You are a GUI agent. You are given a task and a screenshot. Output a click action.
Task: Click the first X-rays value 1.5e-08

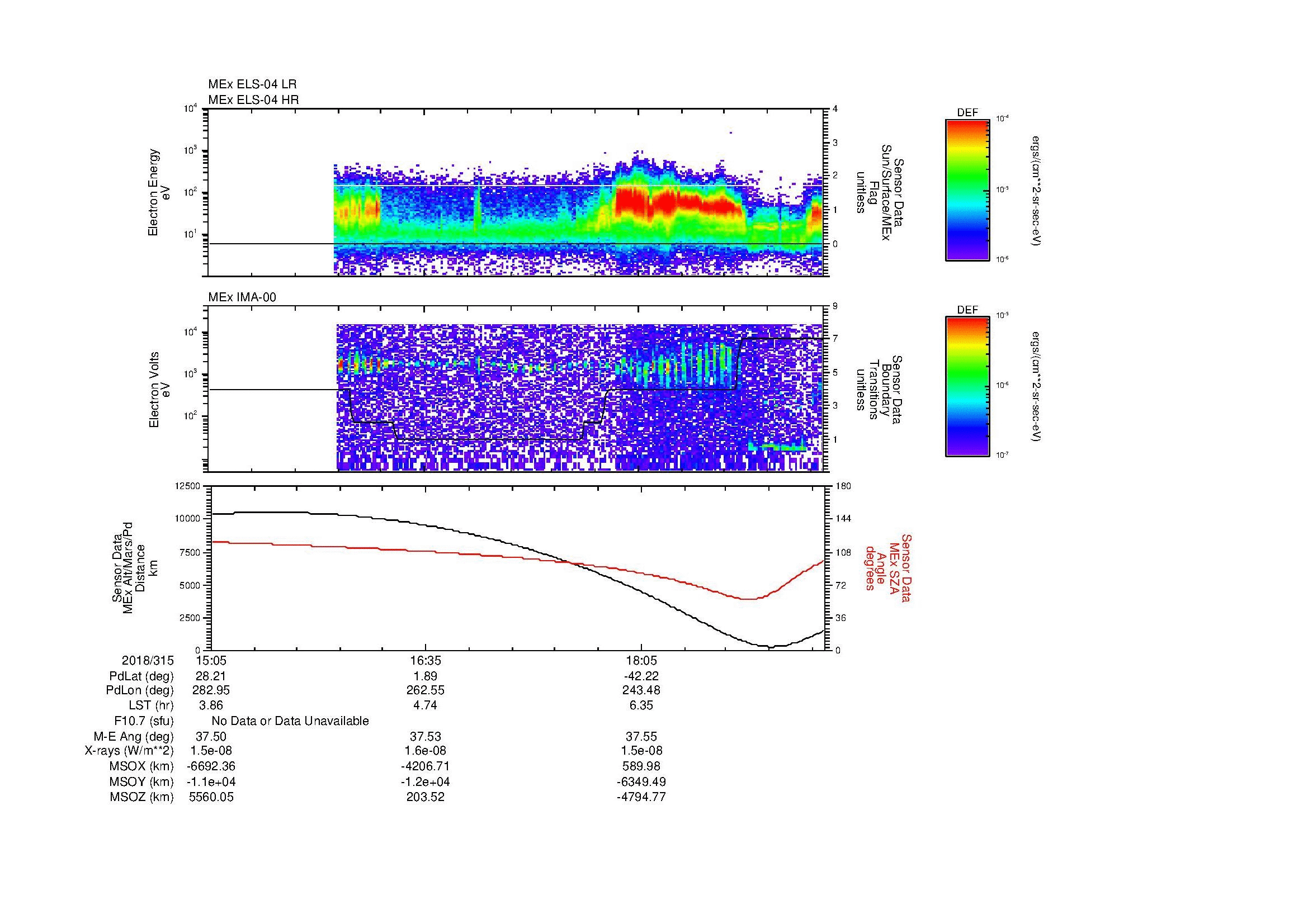211,751
